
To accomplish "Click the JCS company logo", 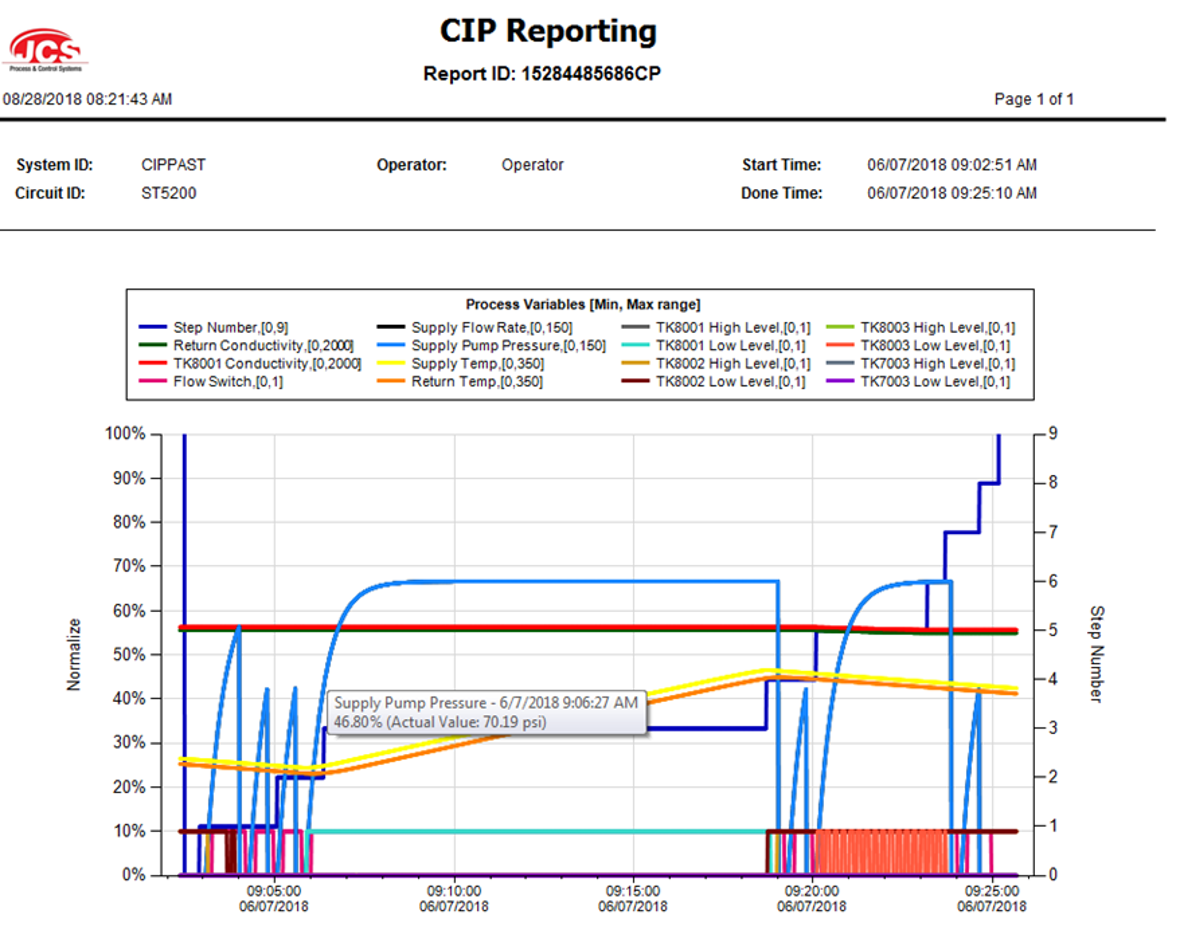I will (x=45, y=50).
